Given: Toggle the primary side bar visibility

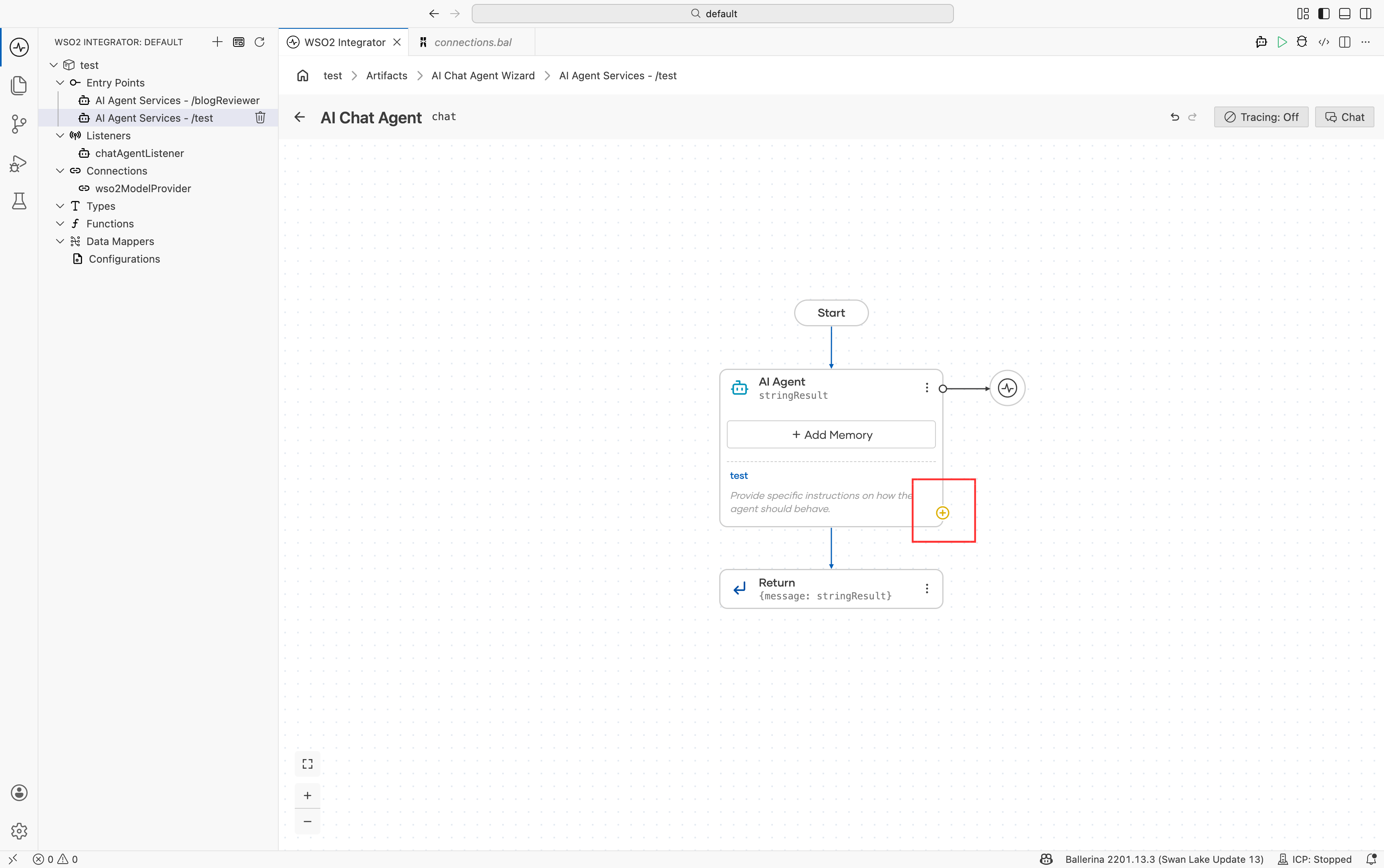Looking at the screenshot, I should click(x=1324, y=14).
